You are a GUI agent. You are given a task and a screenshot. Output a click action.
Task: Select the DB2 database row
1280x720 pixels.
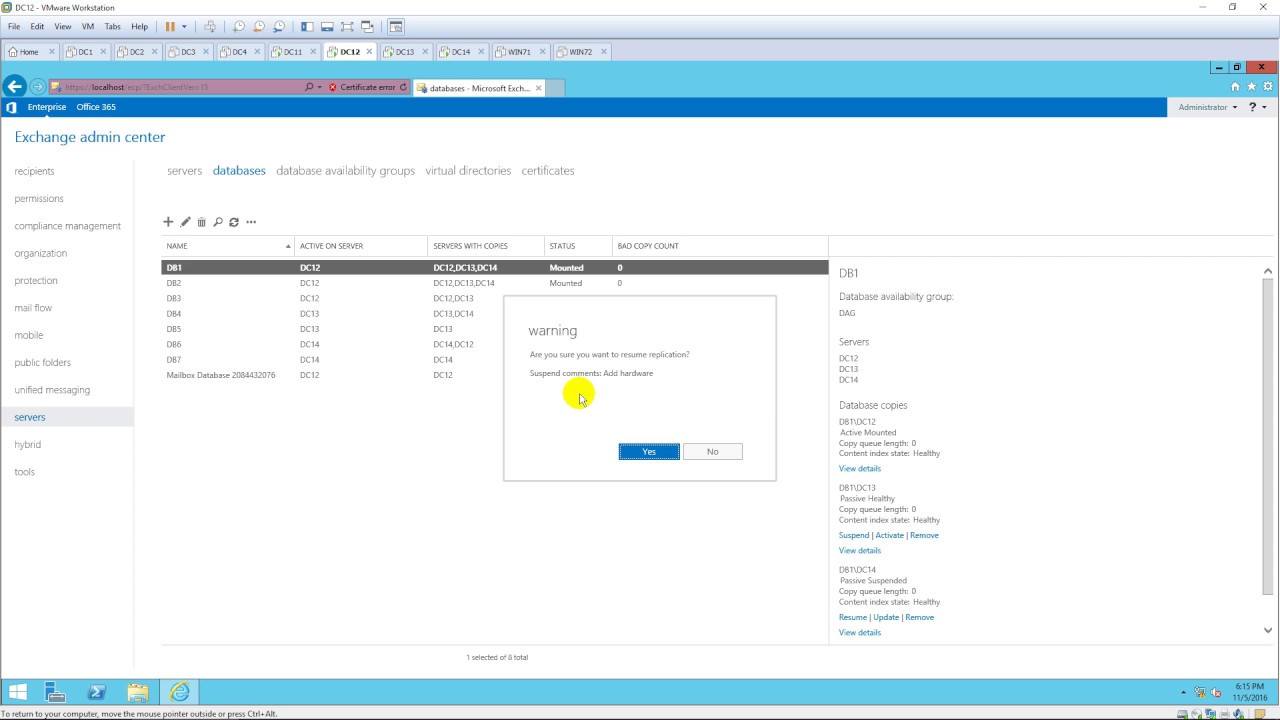tap(495, 283)
